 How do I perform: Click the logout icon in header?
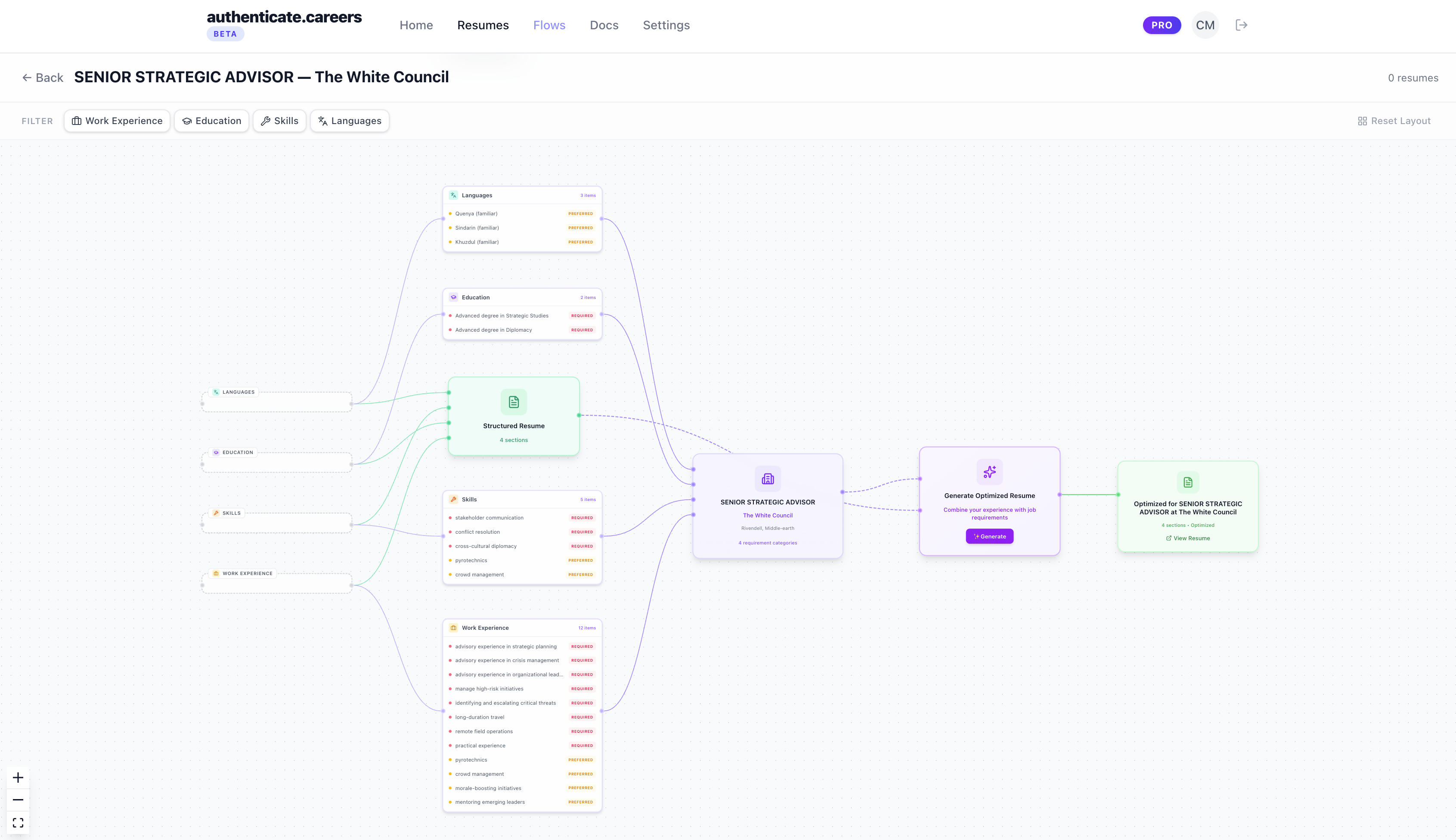(1241, 25)
